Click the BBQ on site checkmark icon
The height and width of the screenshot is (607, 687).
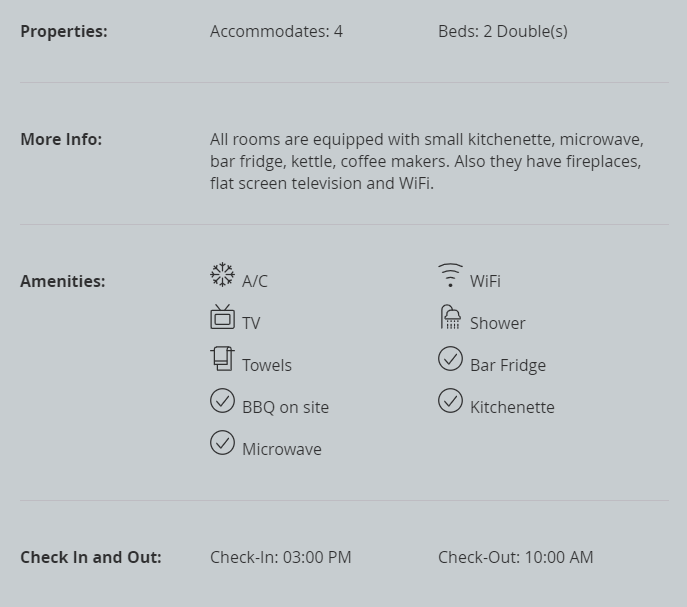click(x=222, y=401)
